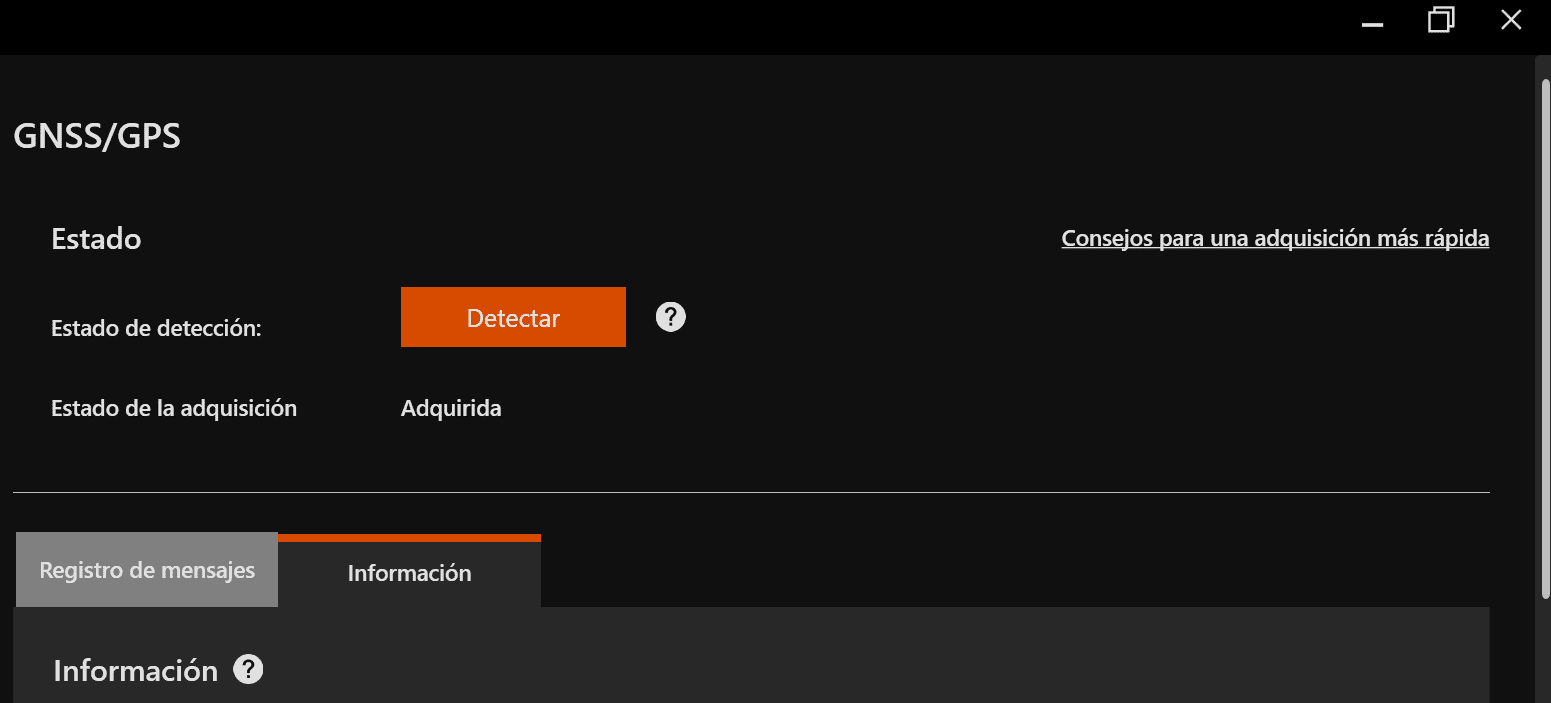Click the orange Detectar button
The width and height of the screenshot is (1551, 703).
[513, 317]
